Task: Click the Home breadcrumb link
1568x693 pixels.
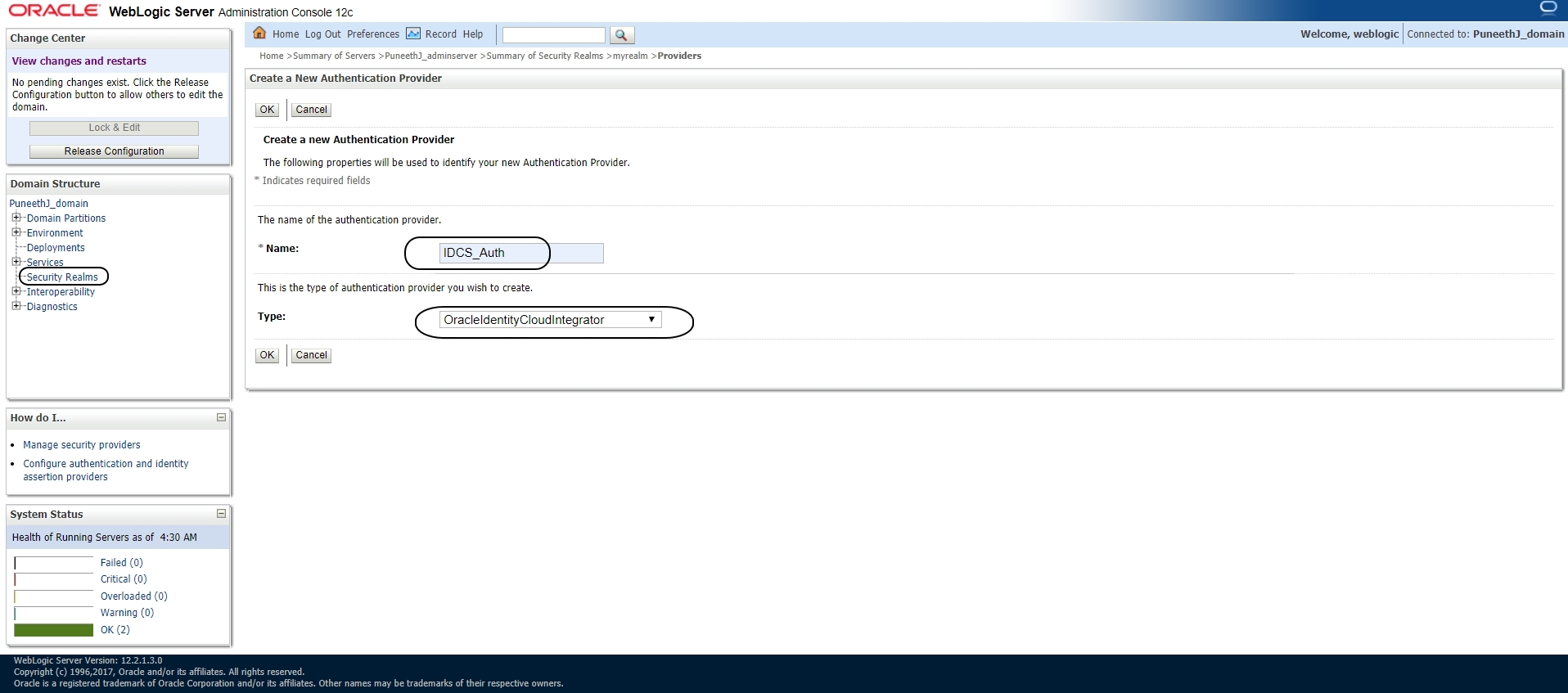Action: [x=272, y=56]
